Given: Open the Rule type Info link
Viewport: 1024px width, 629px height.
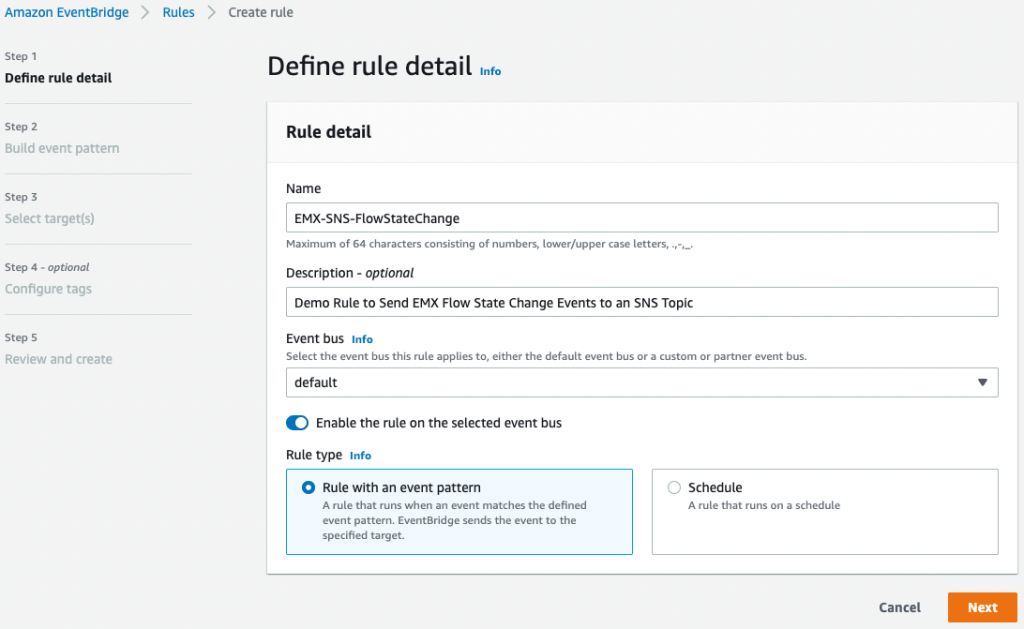Looking at the screenshot, I should click(360, 455).
